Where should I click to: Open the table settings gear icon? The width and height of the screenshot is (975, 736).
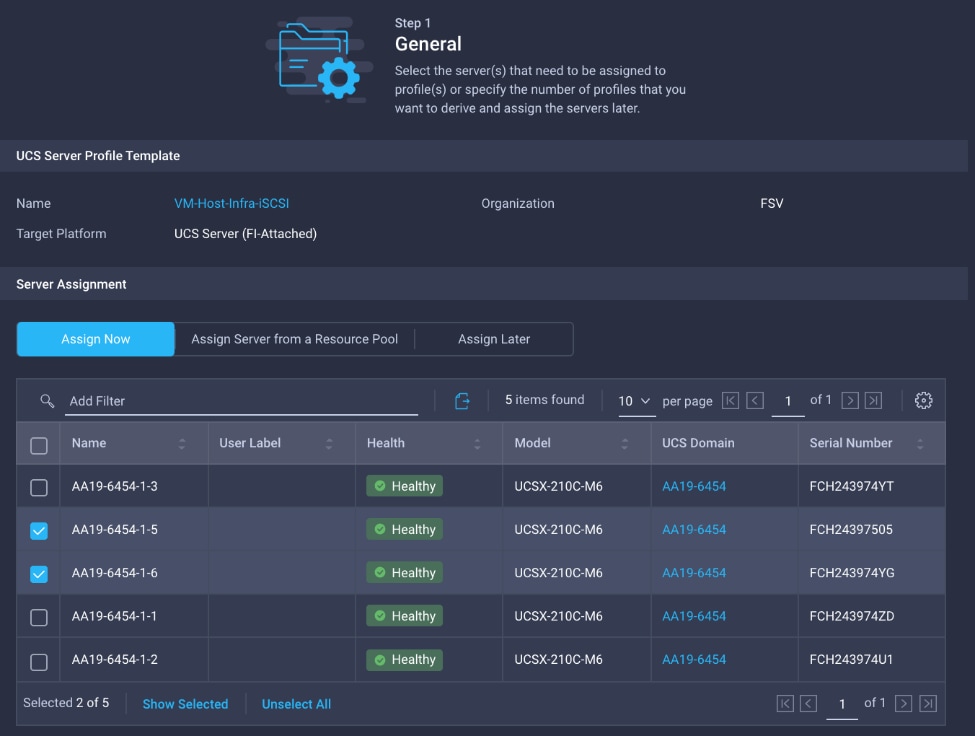(x=923, y=400)
